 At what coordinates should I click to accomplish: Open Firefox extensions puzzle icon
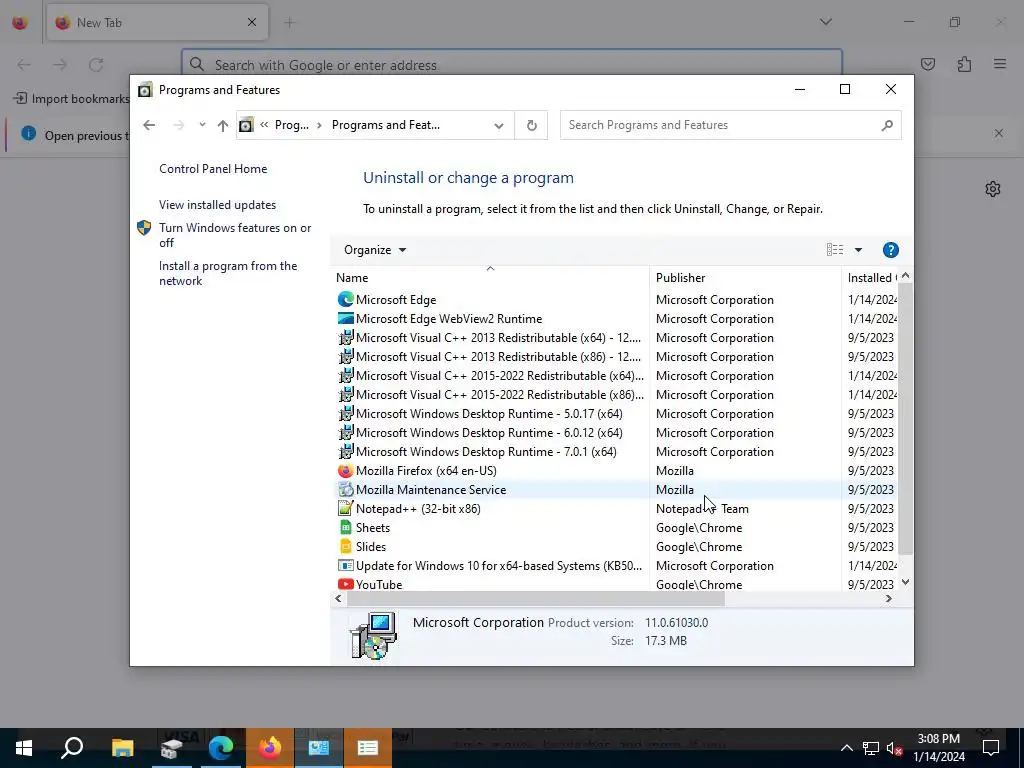pyautogui.click(x=964, y=64)
